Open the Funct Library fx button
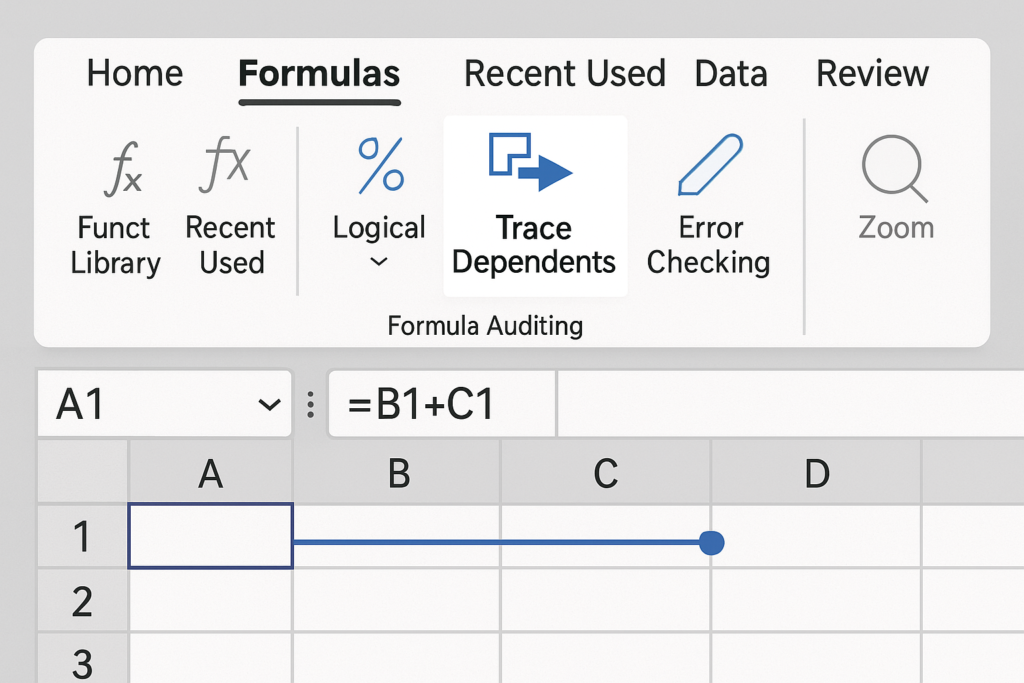The image size is (1024, 683). coord(124,168)
